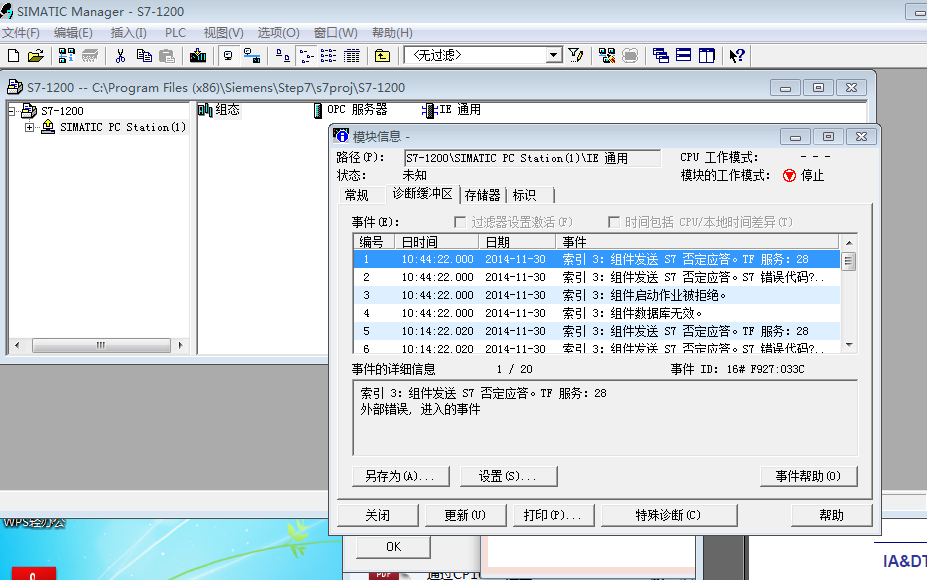Viewport: 927px width, 580px height.
Task: Collapse the S7-1200 root tree node
Action: point(11,111)
